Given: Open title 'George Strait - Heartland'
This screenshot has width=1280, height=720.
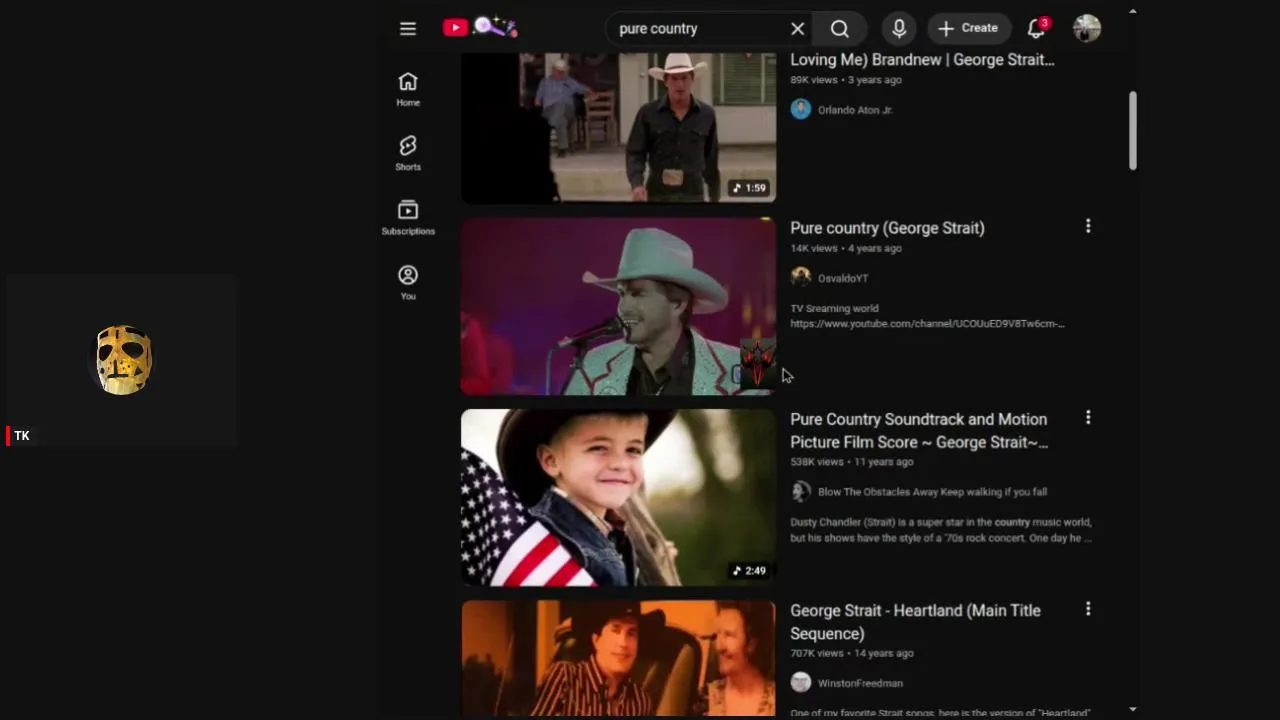Looking at the screenshot, I should pyautogui.click(x=915, y=622).
